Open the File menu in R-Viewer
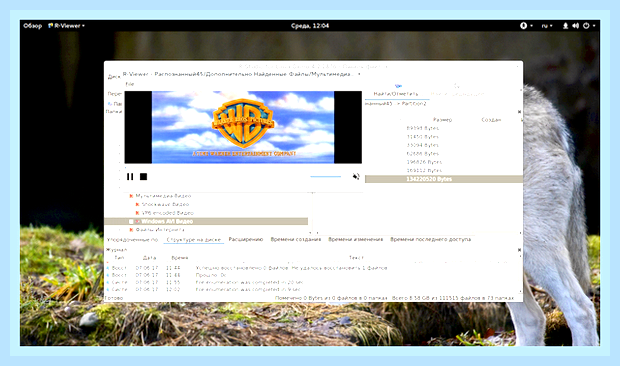This screenshot has width=620, height=366. pyautogui.click(x=130, y=84)
